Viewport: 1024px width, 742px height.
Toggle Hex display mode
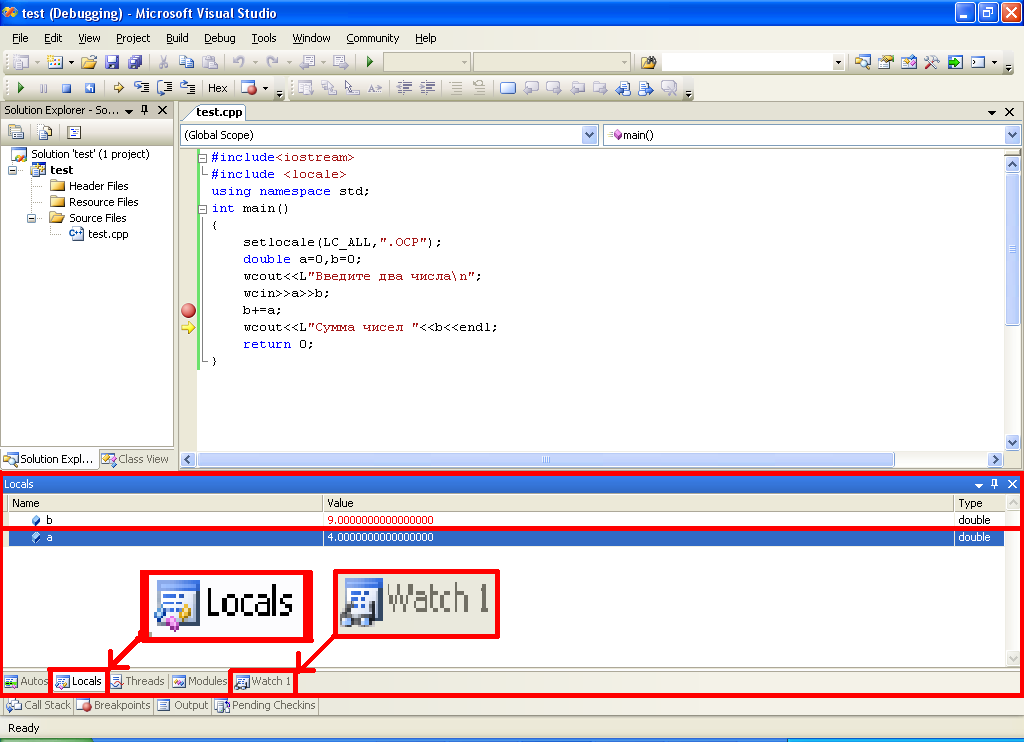tap(217, 88)
